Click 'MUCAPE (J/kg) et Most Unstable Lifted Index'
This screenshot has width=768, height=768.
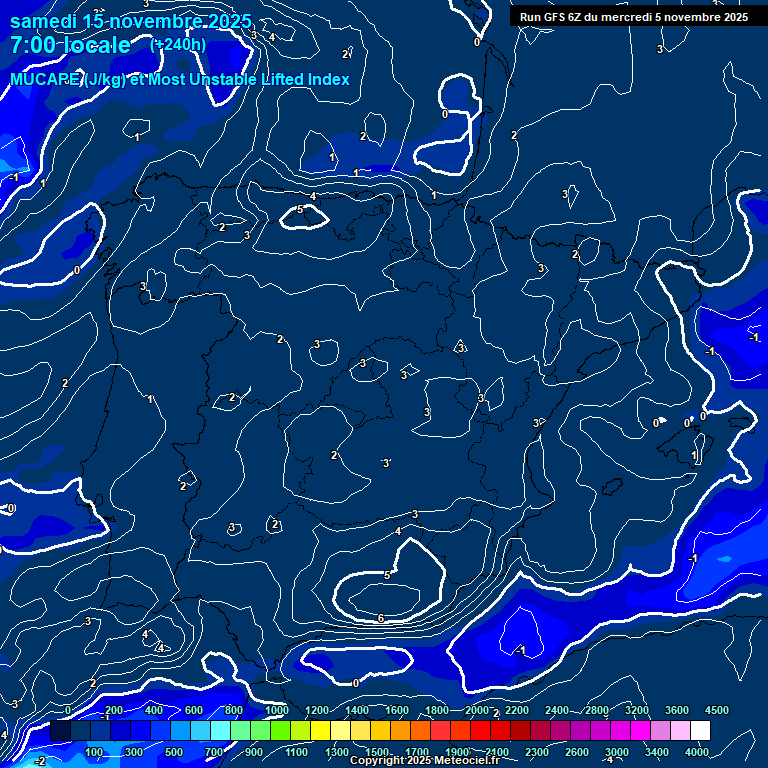coord(180,80)
